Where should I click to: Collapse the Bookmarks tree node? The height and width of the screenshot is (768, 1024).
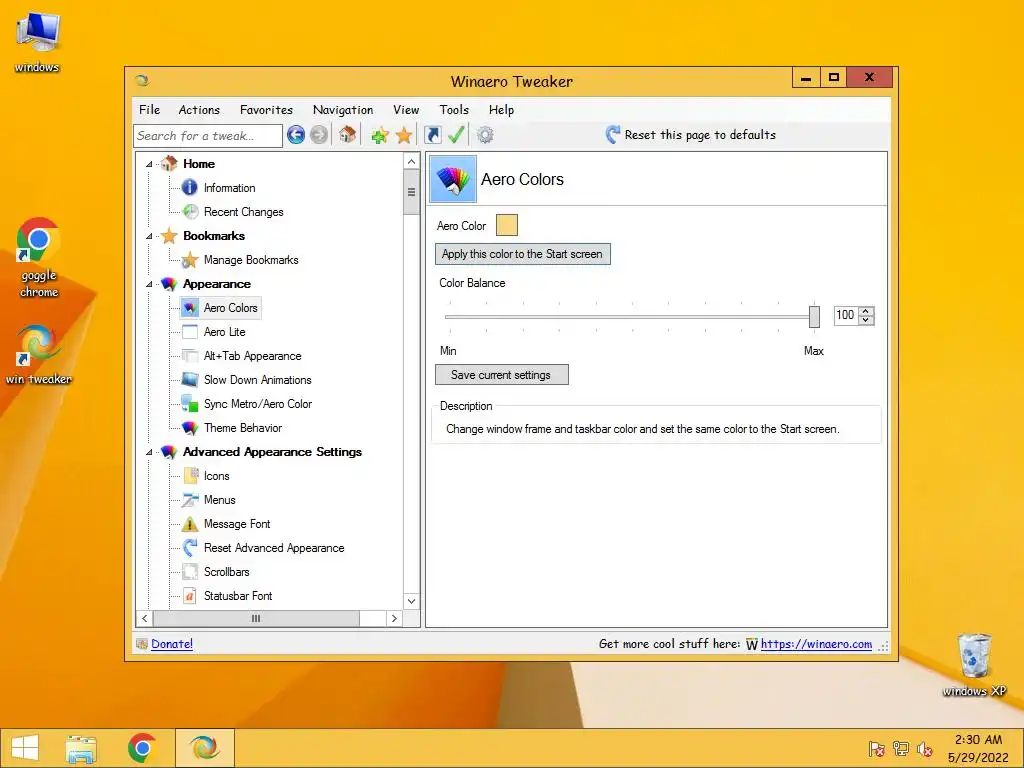(149, 236)
